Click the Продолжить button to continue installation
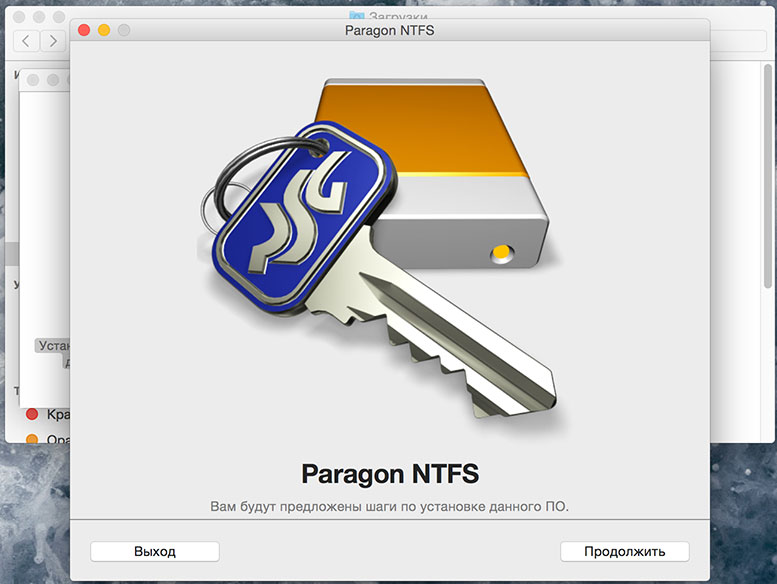Image resolution: width=777 pixels, height=584 pixels. pyautogui.click(x=624, y=551)
